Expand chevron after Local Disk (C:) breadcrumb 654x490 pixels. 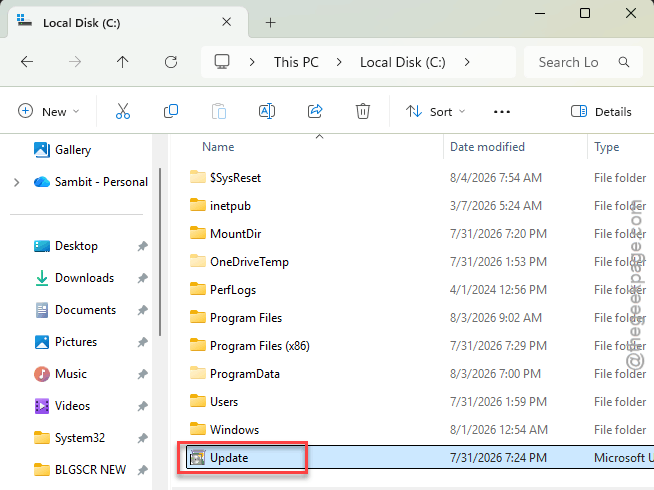(467, 62)
